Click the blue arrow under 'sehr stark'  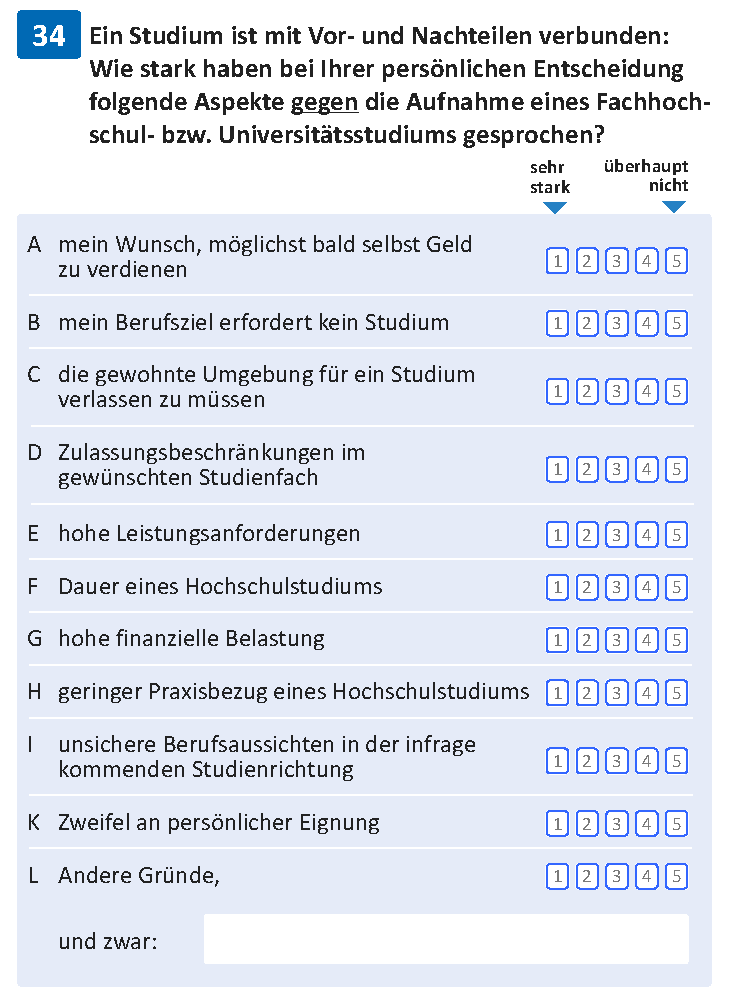pyautogui.click(x=554, y=208)
